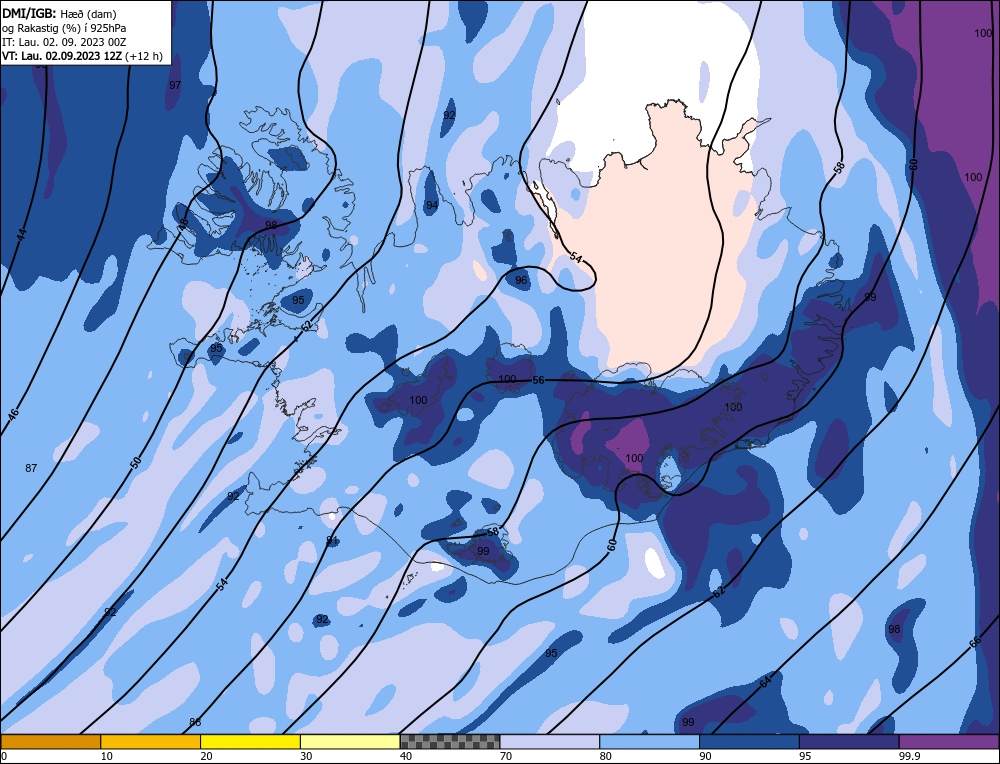The image size is (1000, 764).
Task: Click the humidity value '91'
Action: [x=332, y=541]
